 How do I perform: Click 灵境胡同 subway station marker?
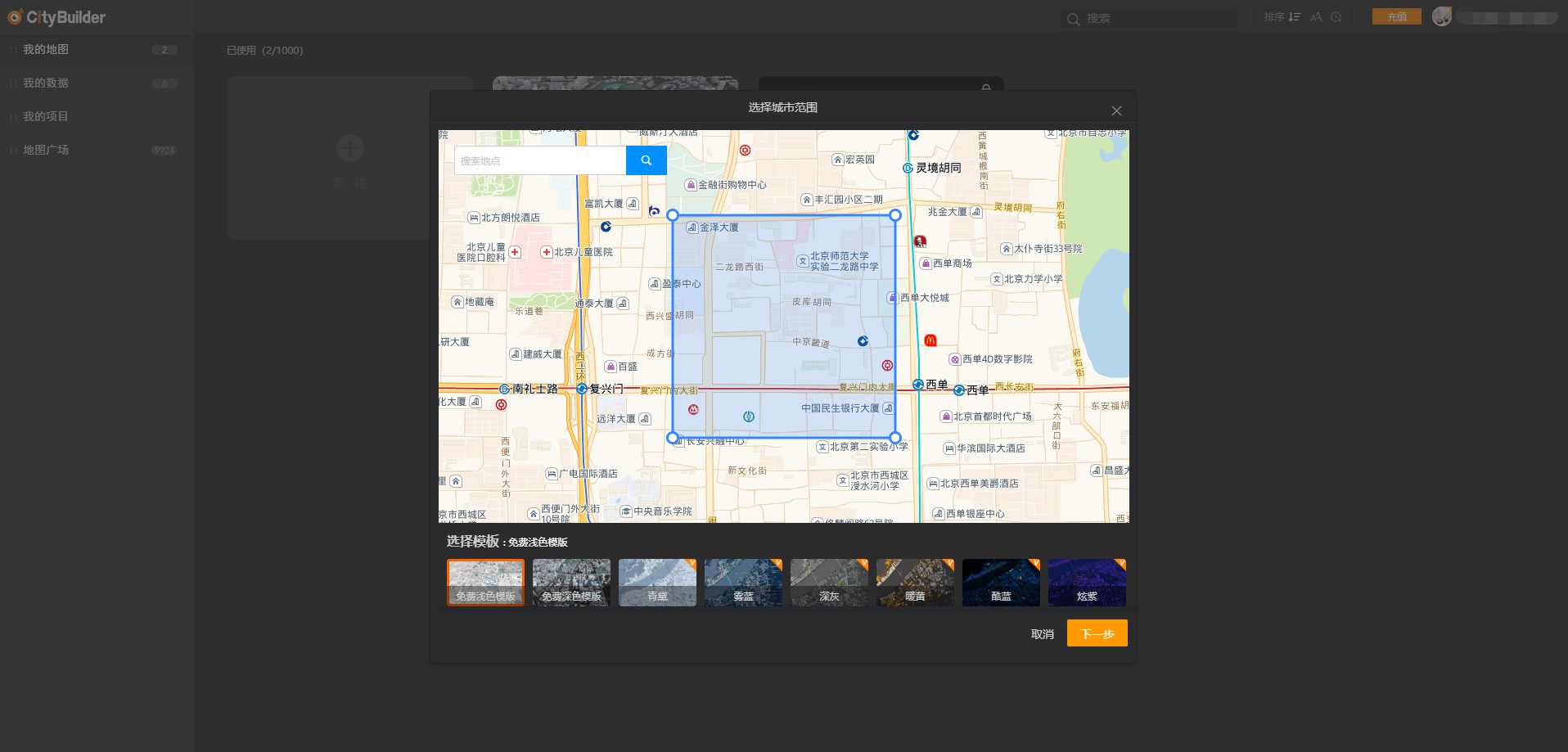click(908, 168)
